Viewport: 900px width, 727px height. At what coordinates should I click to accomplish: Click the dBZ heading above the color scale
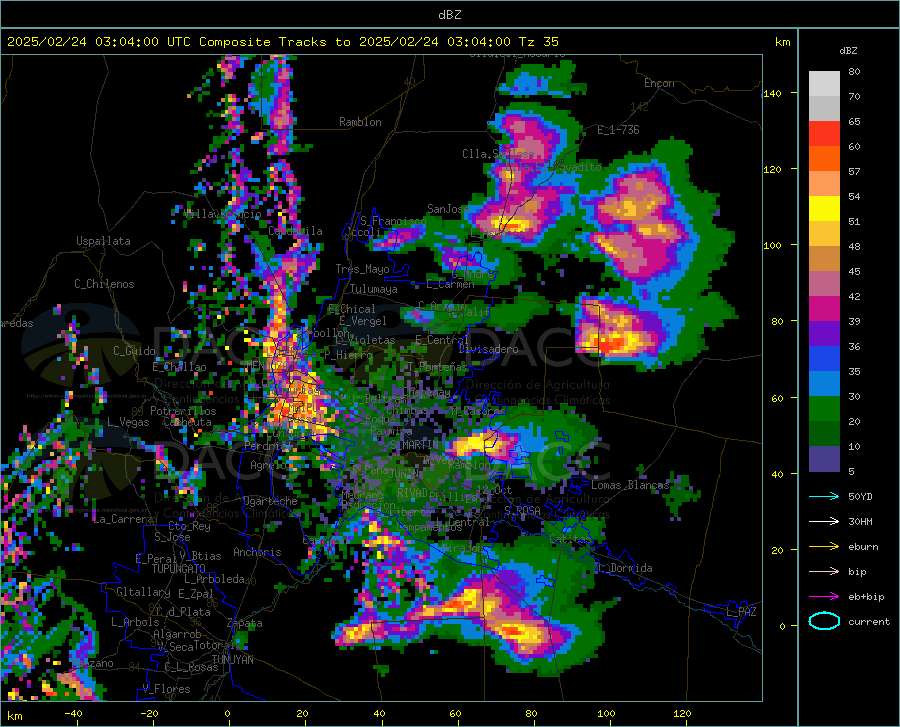(848, 50)
